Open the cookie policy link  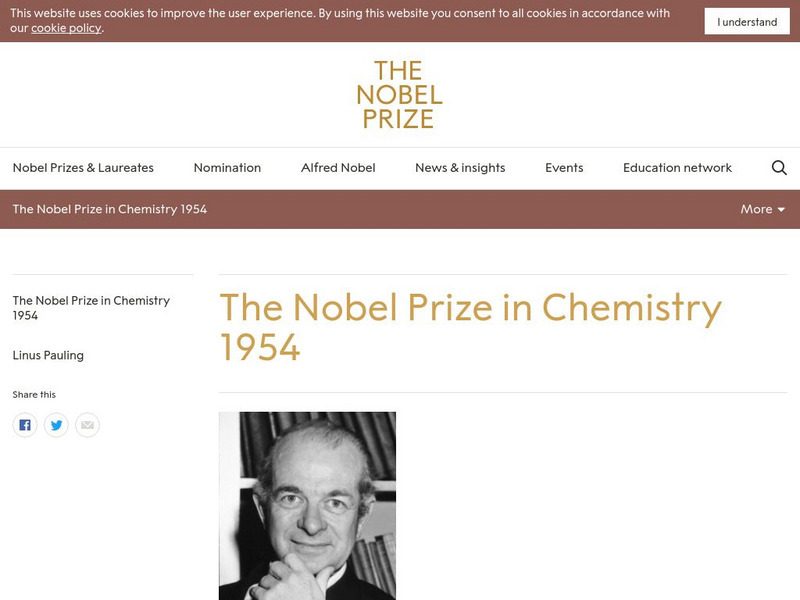tap(66, 28)
